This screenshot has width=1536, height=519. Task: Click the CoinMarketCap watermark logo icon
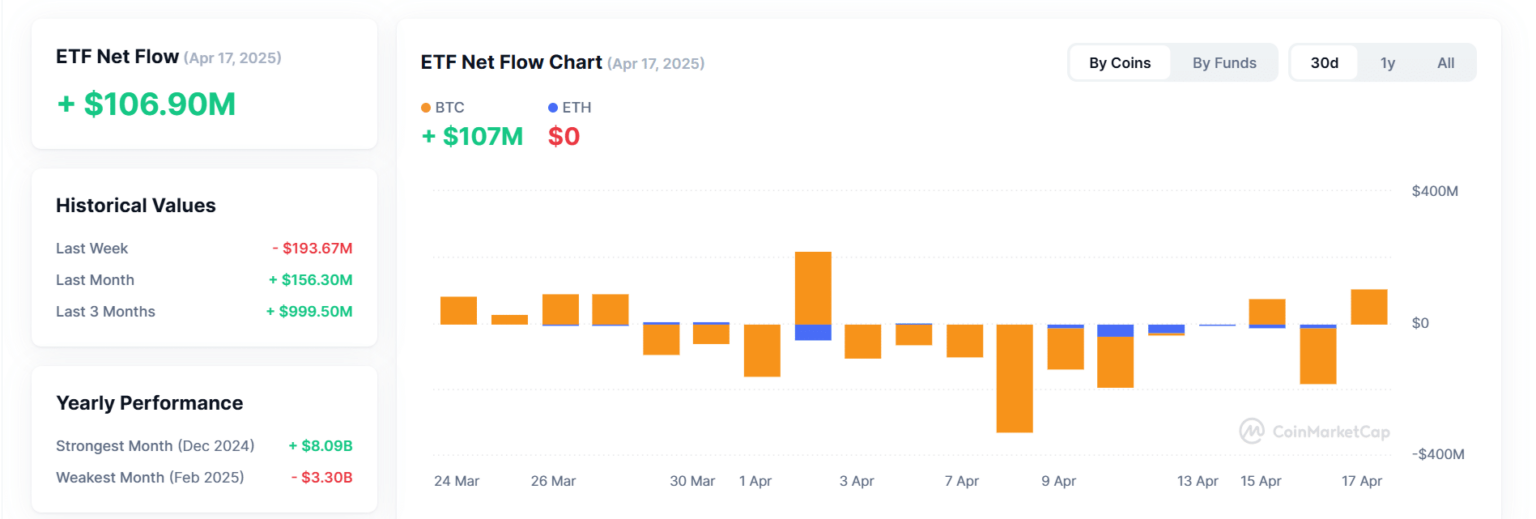pos(1252,431)
